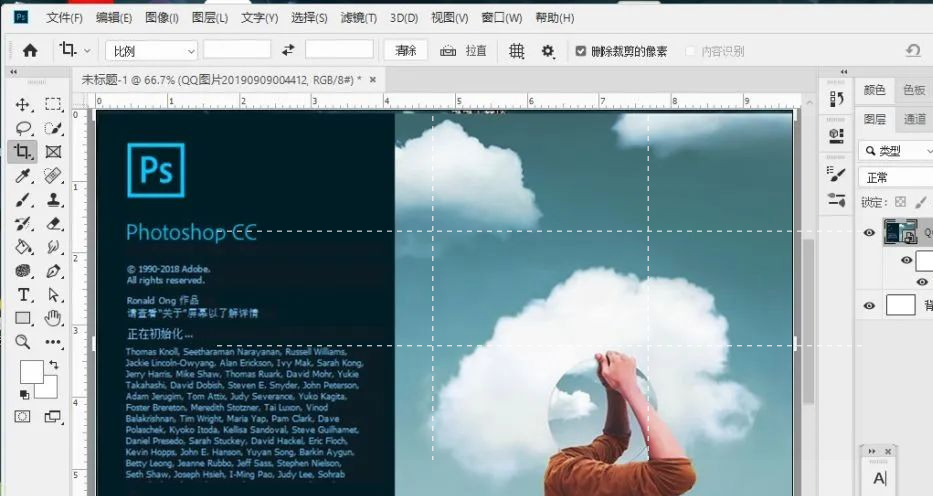Screen dimensions: 933x496
Task: Select the Eyedropper tool
Action: point(23,176)
